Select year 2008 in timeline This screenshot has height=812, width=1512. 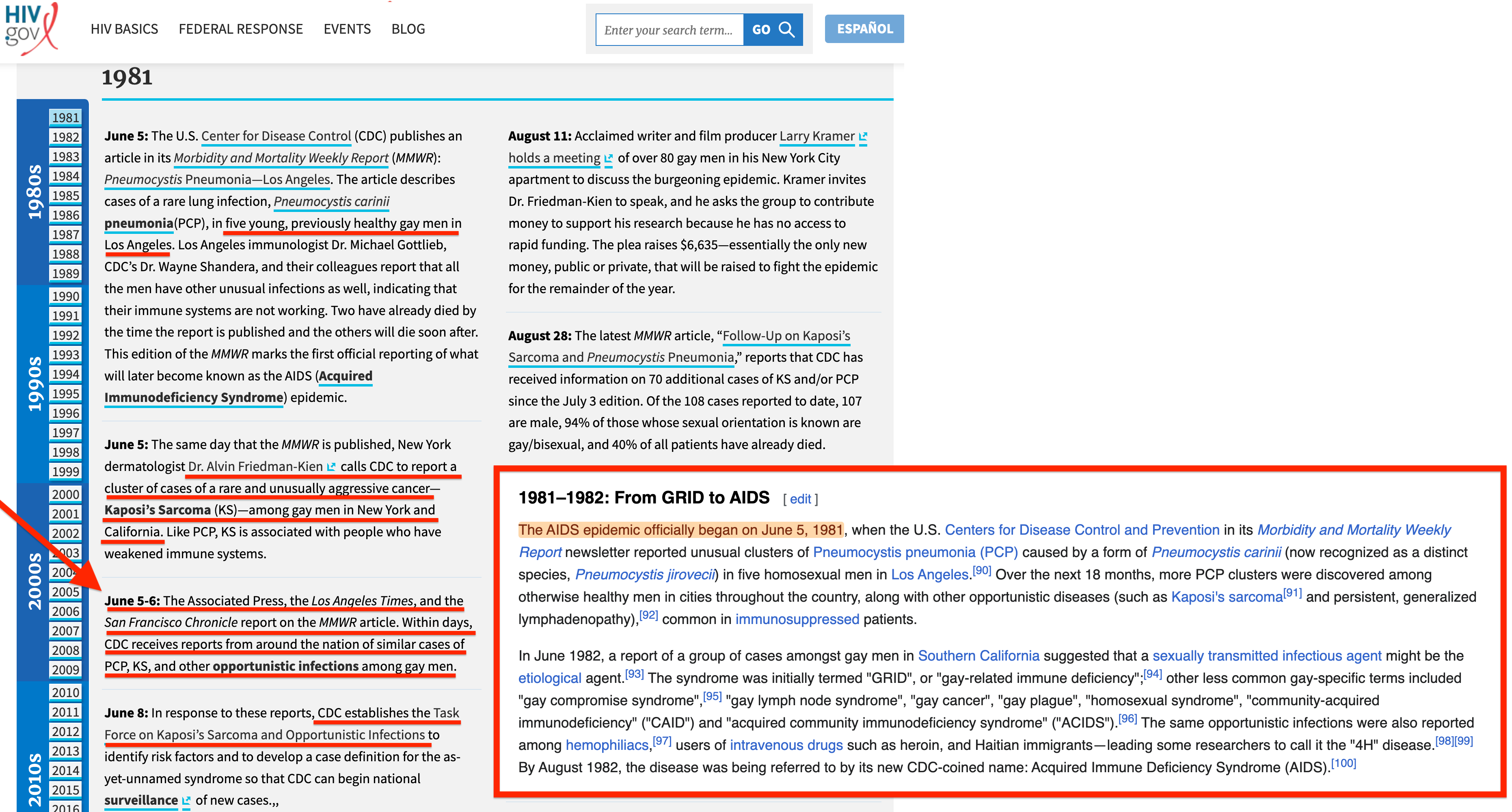[x=65, y=650]
